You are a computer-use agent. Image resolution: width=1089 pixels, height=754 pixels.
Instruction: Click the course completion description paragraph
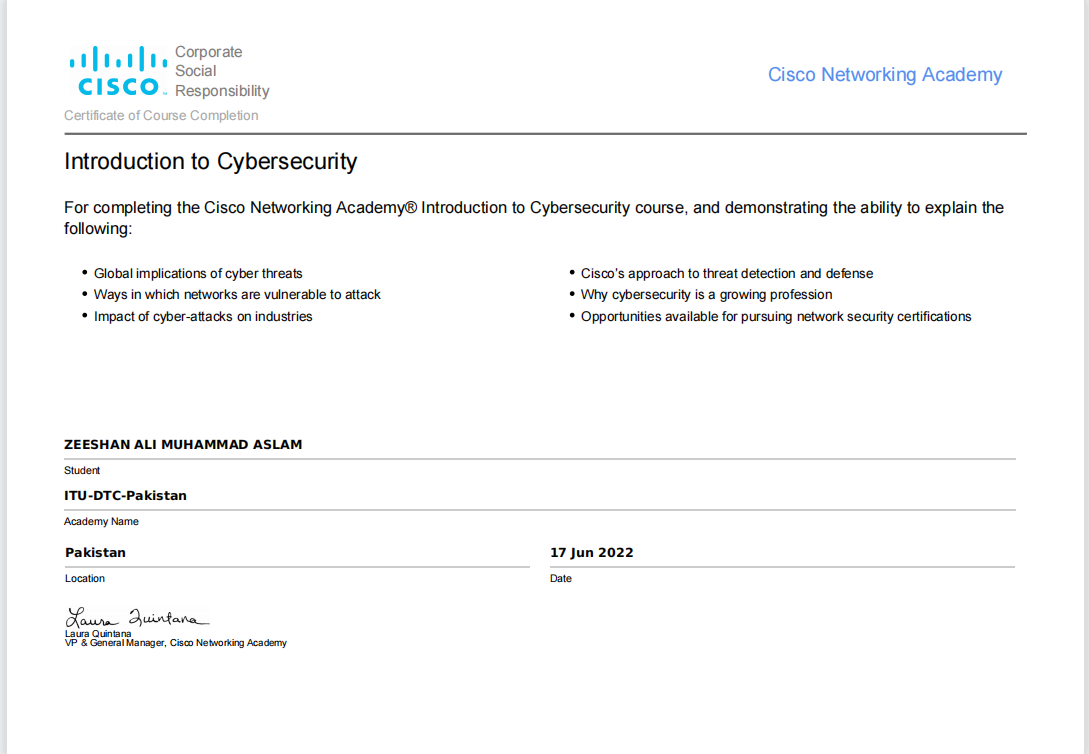[x=534, y=218]
